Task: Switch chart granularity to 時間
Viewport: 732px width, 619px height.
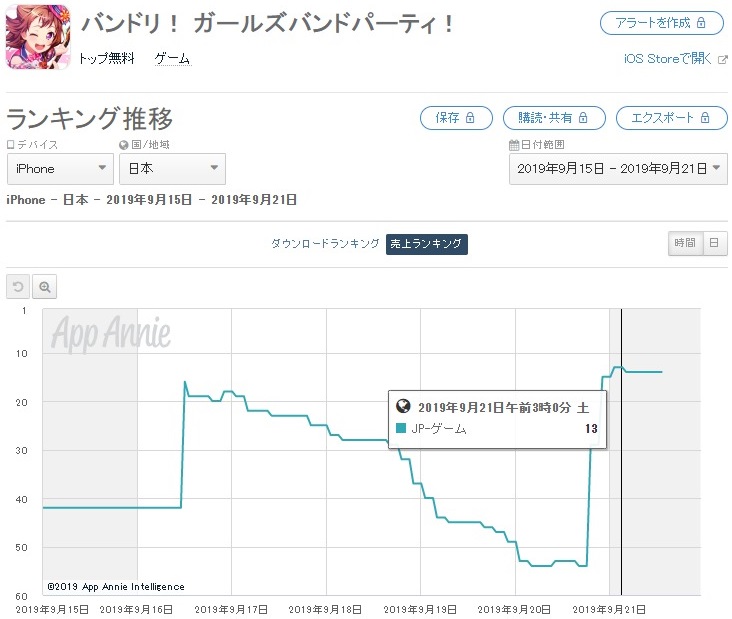Action: point(685,243)
